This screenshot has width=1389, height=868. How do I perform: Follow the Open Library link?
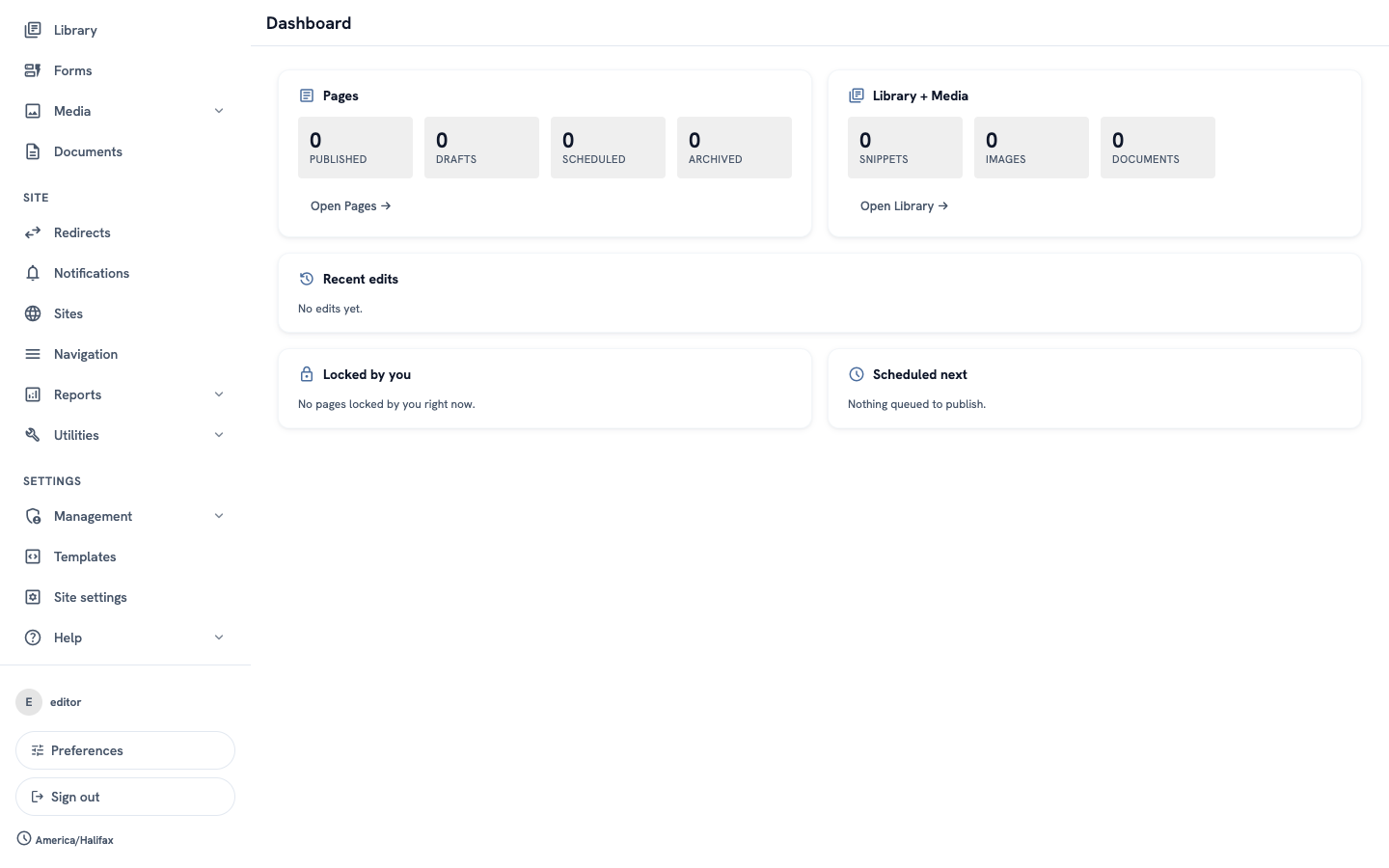905,205
